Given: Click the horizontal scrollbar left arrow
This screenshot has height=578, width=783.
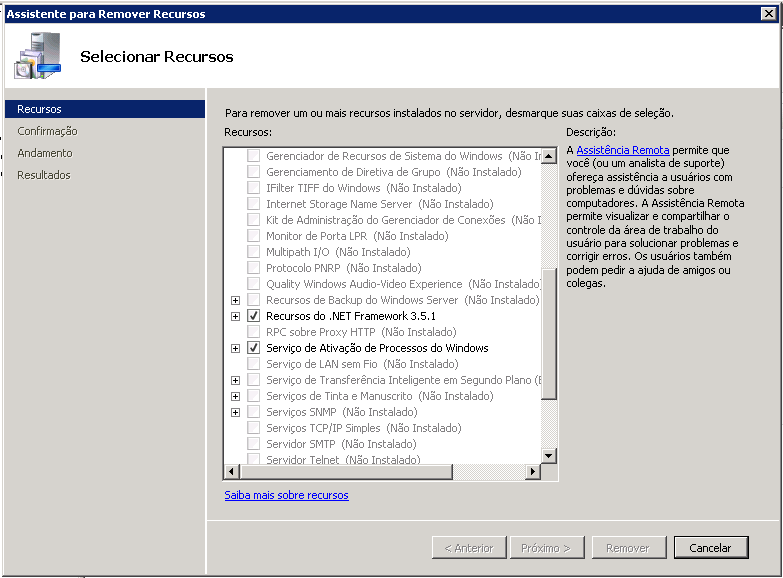Looking at the screenshot, I should pos(231,471).
